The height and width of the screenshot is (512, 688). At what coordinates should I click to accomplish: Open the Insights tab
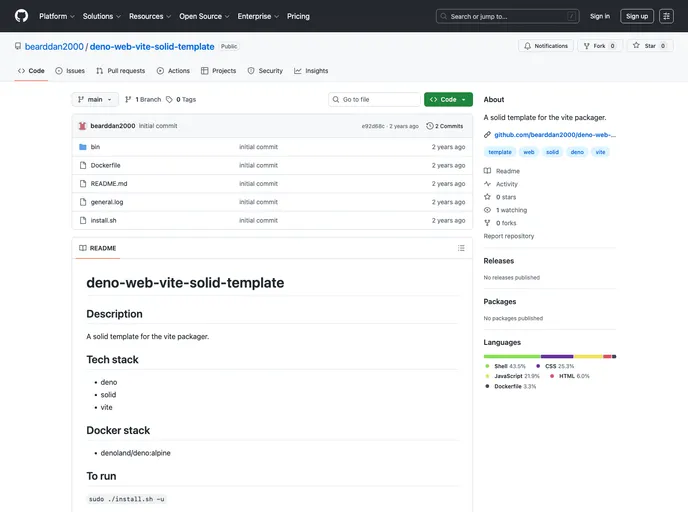(x=311, y=71)
